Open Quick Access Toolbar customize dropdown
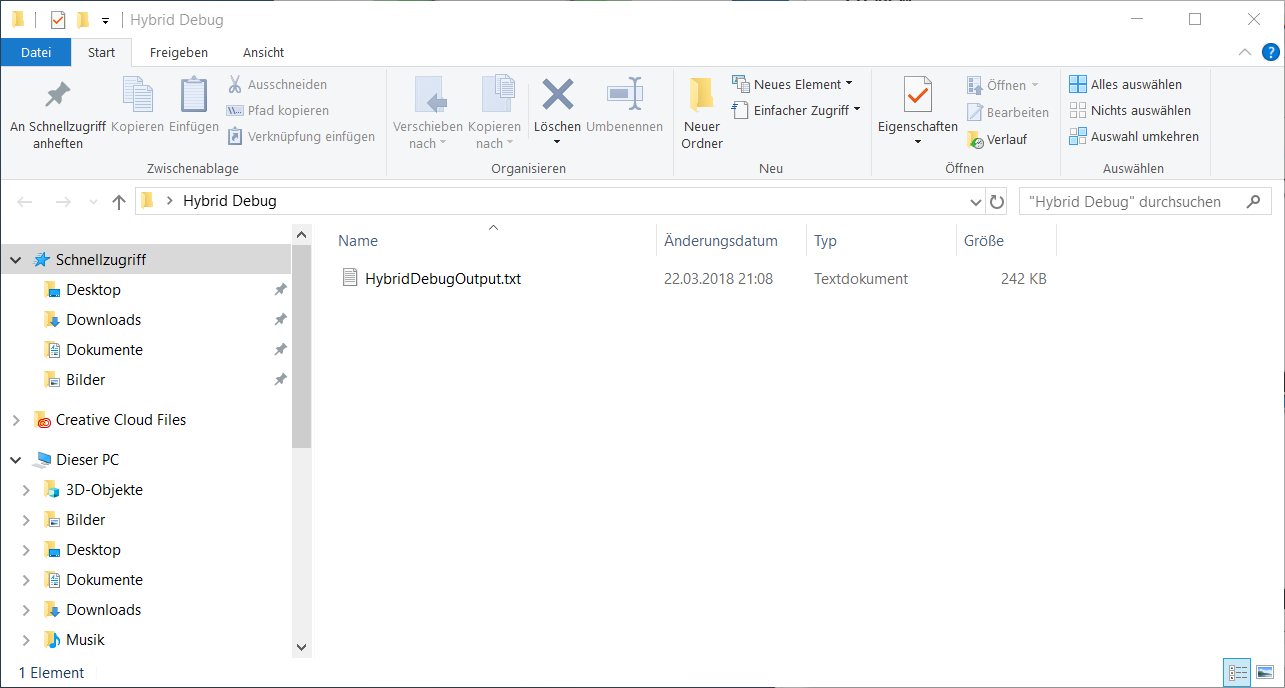 pyautogui.click(x=106, y=20)
